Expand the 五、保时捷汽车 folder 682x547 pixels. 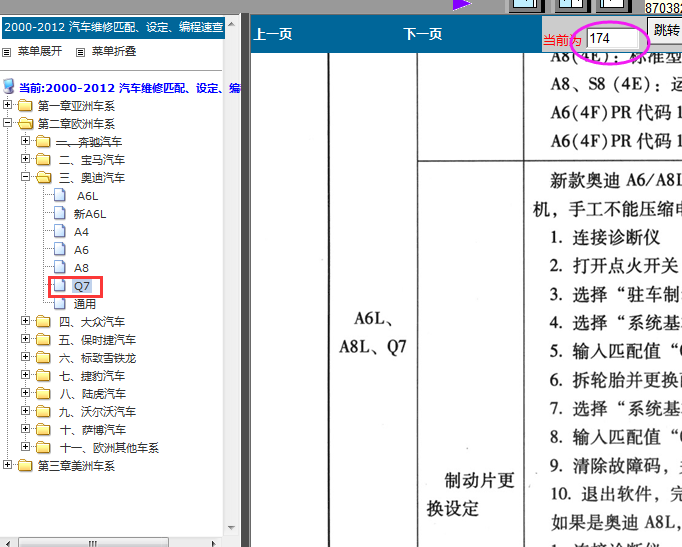point(25,339)
